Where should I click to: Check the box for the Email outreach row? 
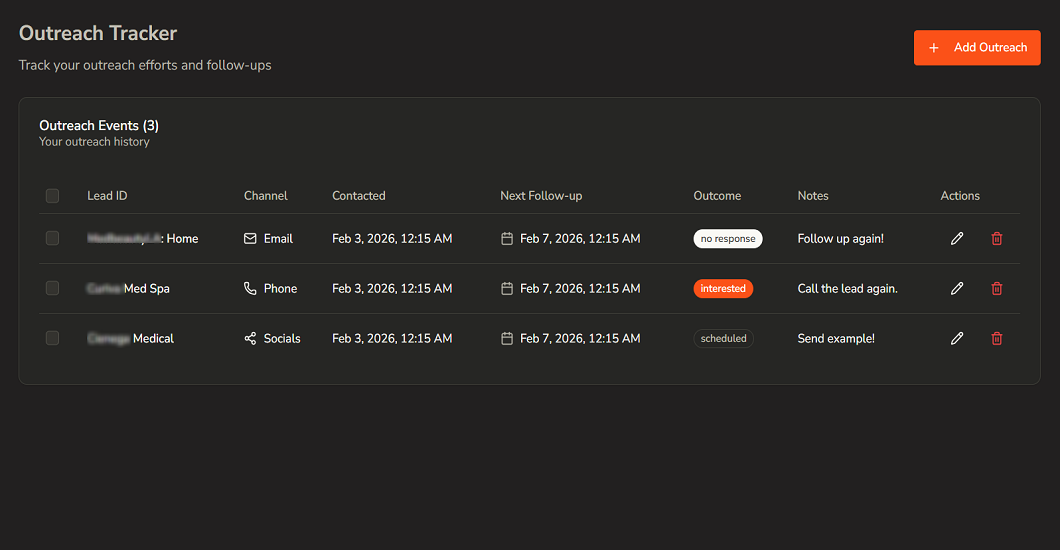[x=52, y=238]
